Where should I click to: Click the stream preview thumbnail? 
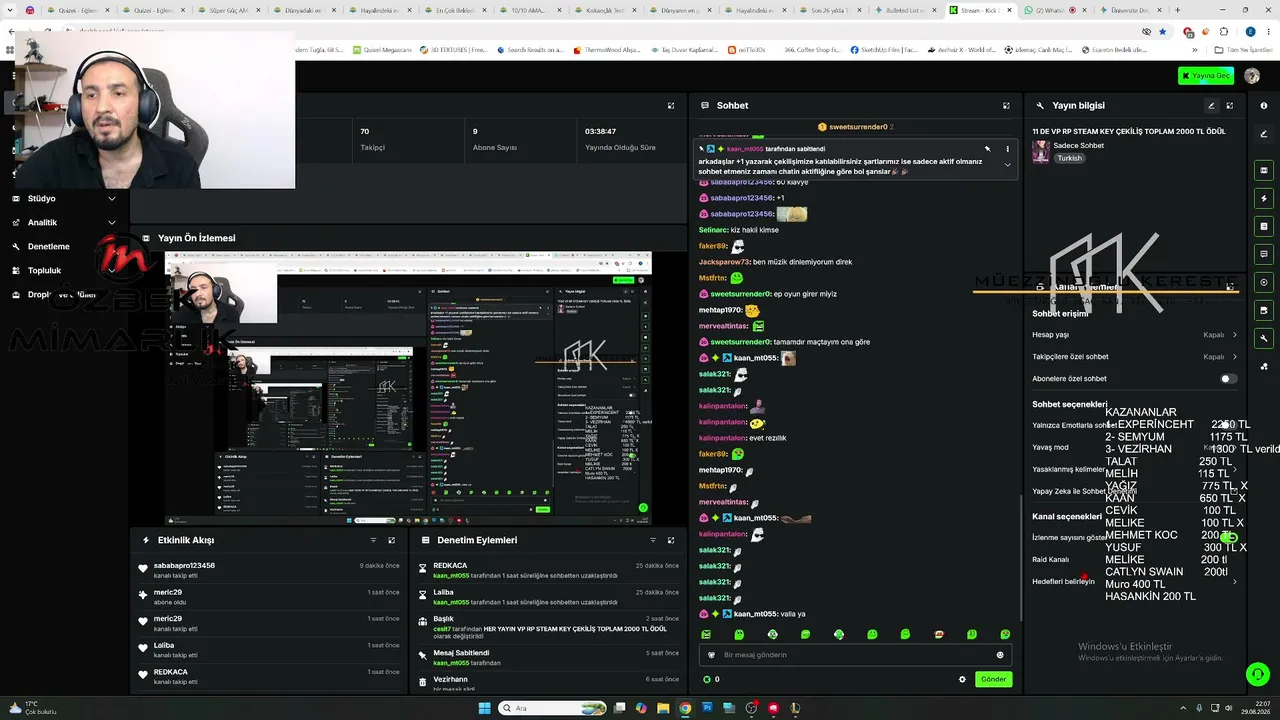point(408,388)
